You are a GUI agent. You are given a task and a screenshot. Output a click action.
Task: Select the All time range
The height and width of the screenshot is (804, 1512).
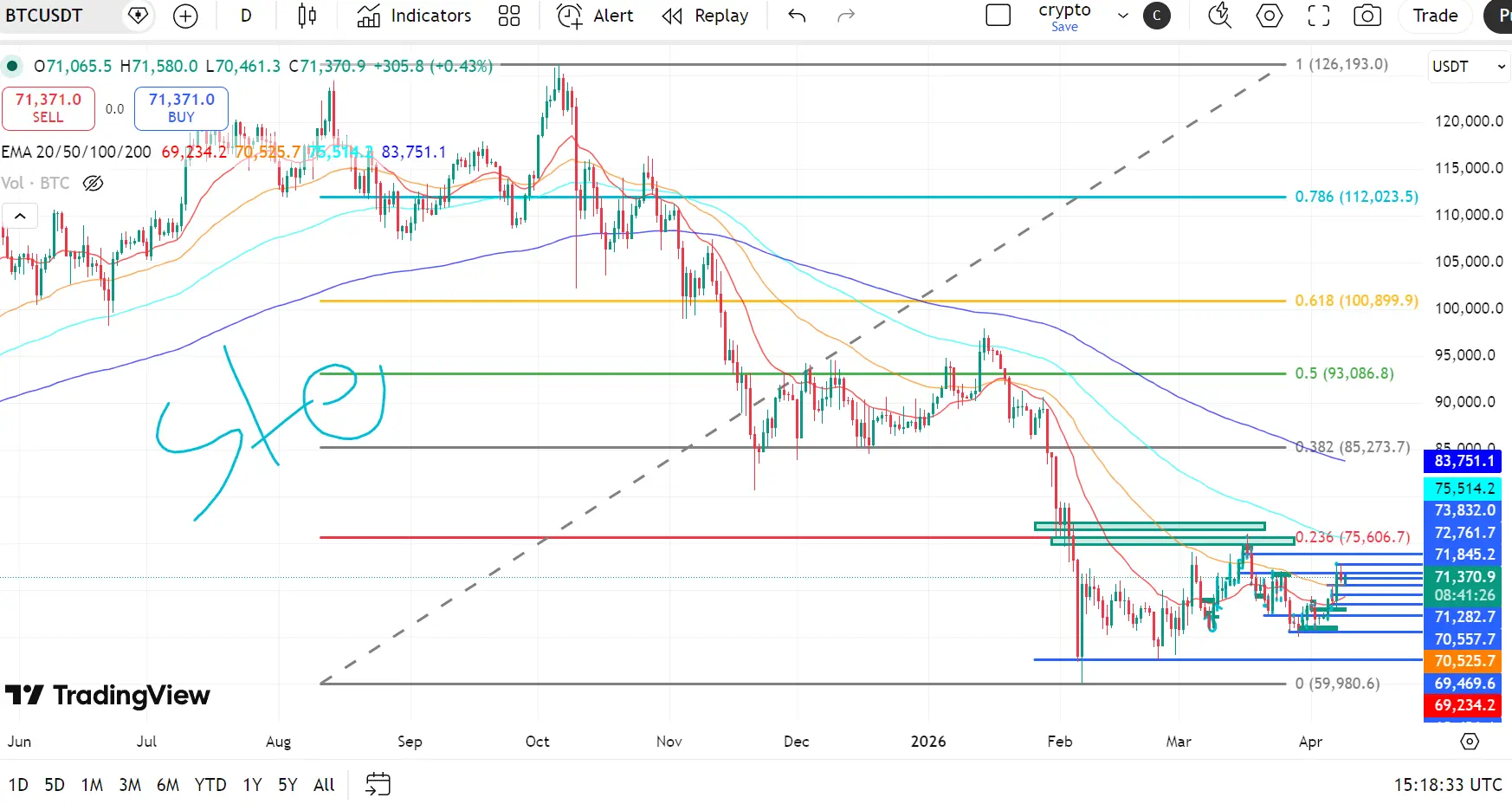[x=324, y=785]
